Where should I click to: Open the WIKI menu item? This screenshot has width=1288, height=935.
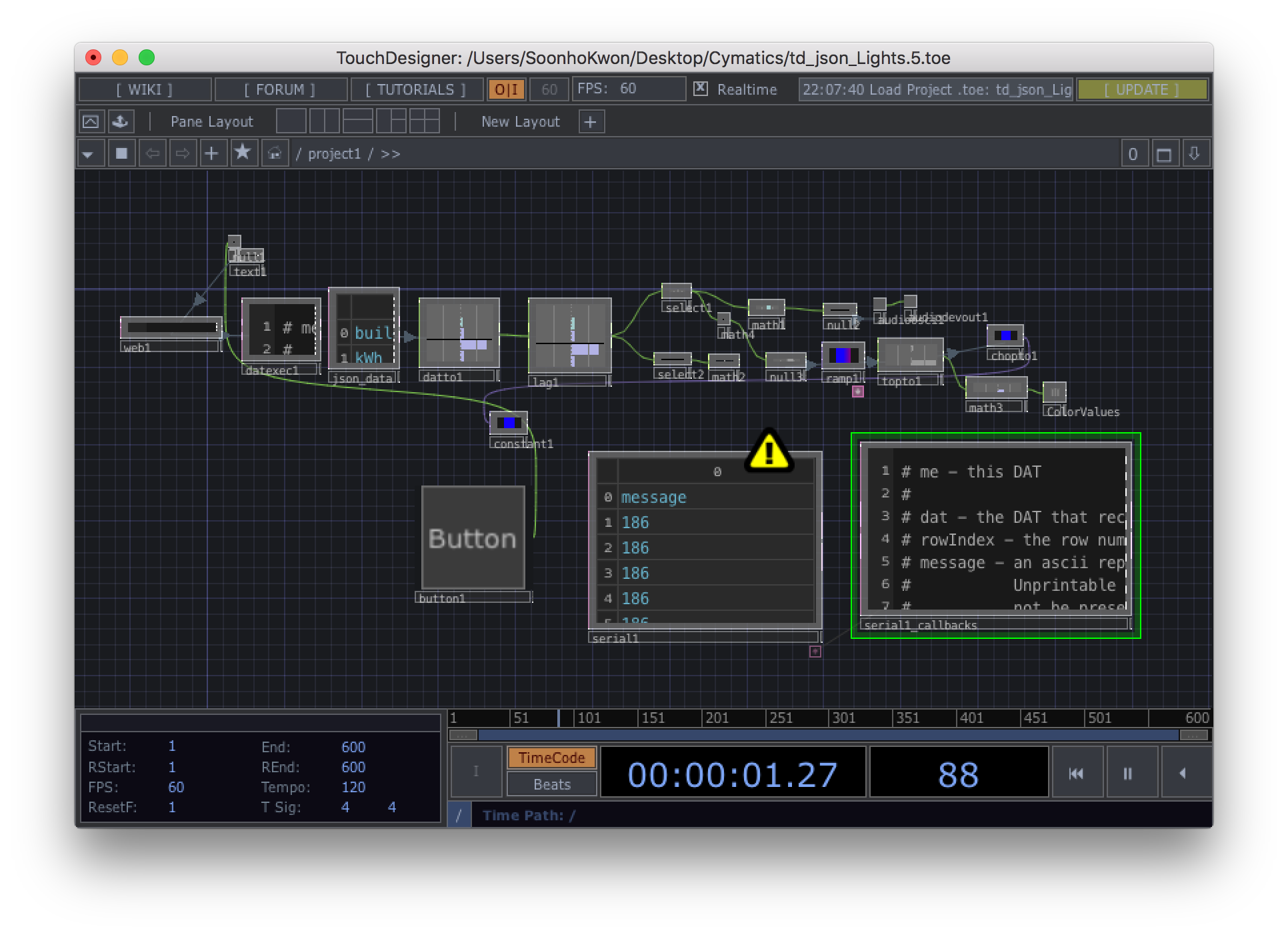[x=145, y=89]
